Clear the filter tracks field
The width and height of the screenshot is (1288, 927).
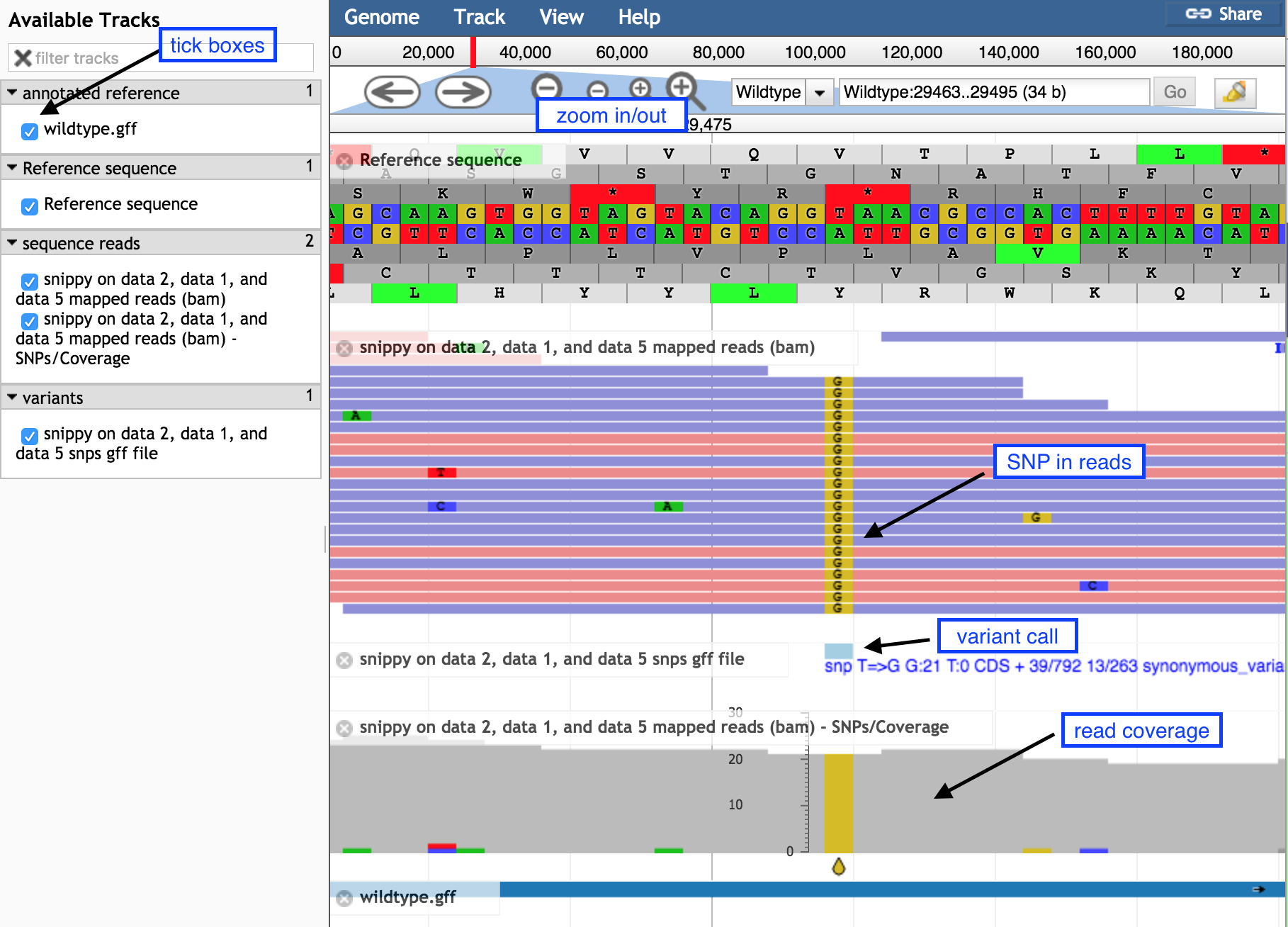tap(23, 58)
